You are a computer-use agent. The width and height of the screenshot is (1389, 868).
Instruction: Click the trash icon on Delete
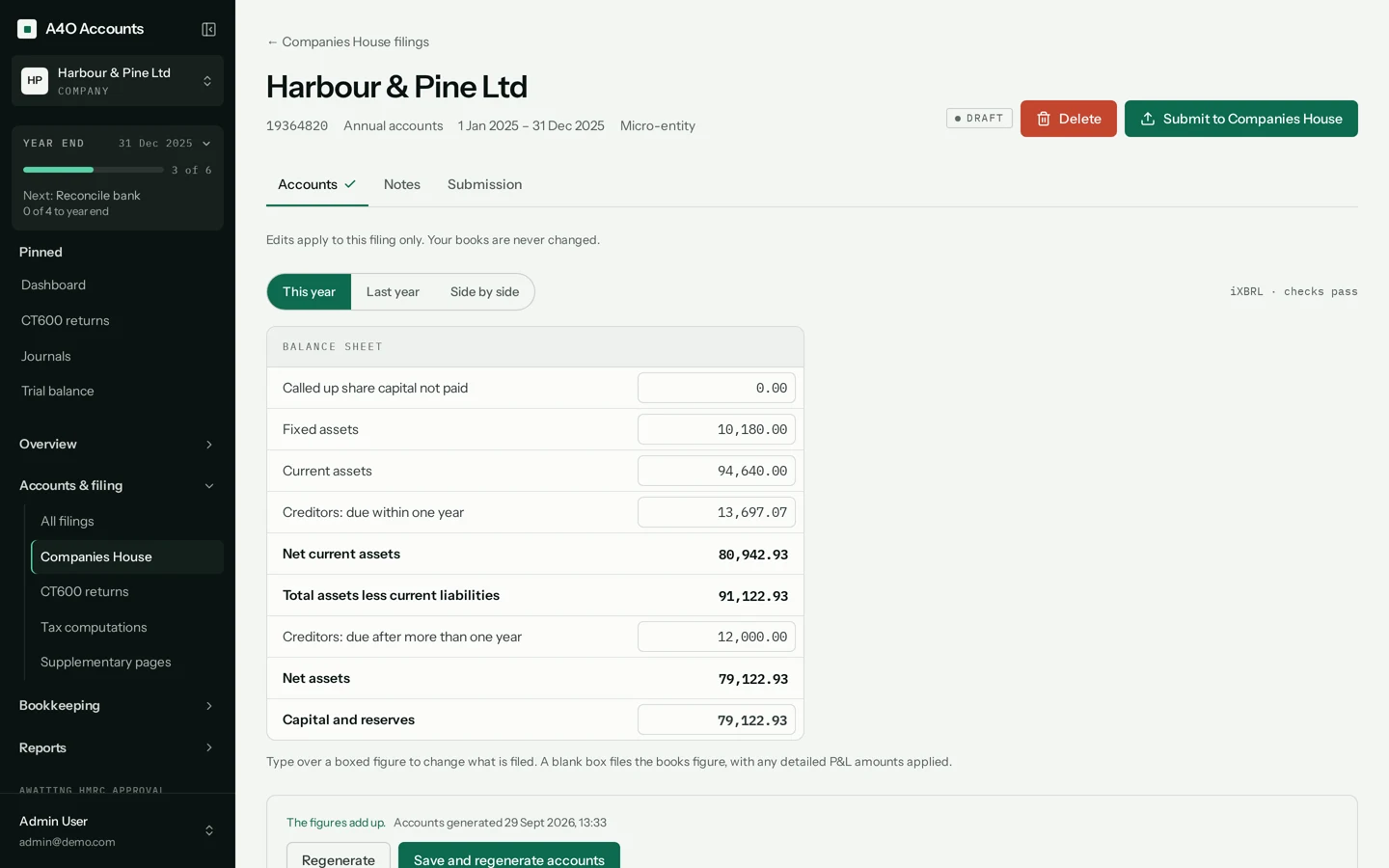coord(1044,119)
